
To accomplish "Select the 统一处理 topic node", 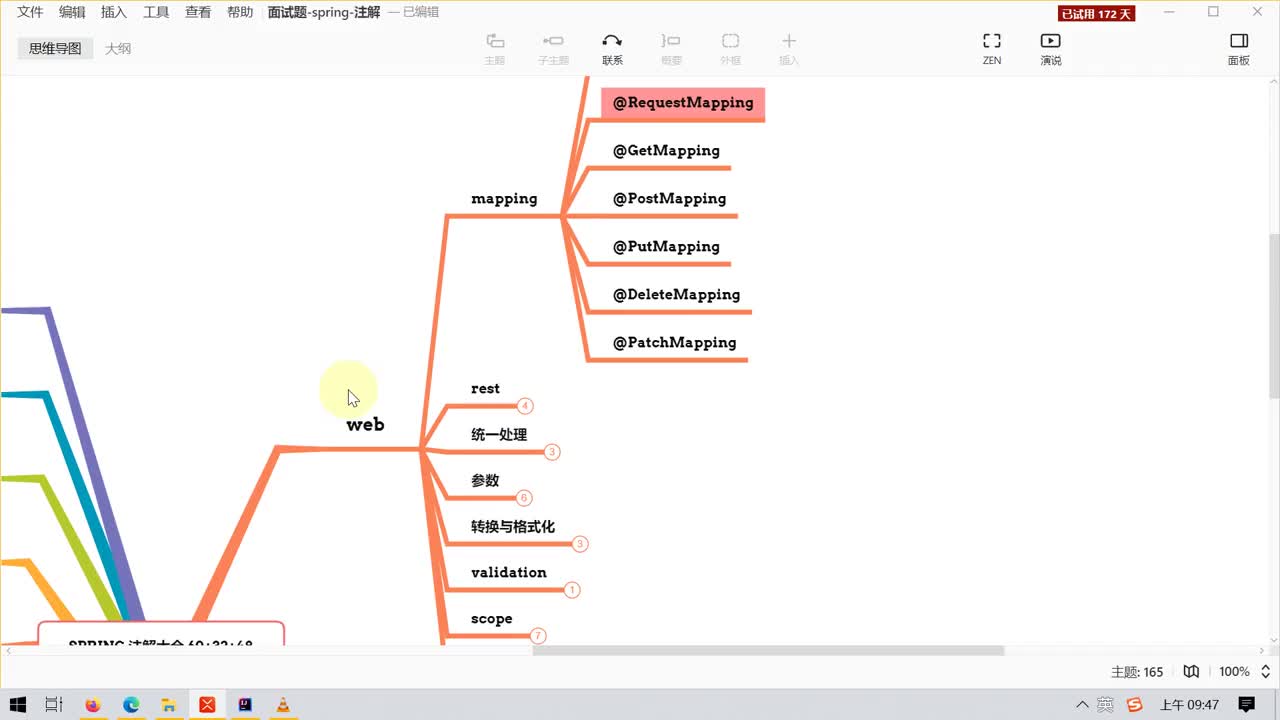I will [x=499, y=435].
